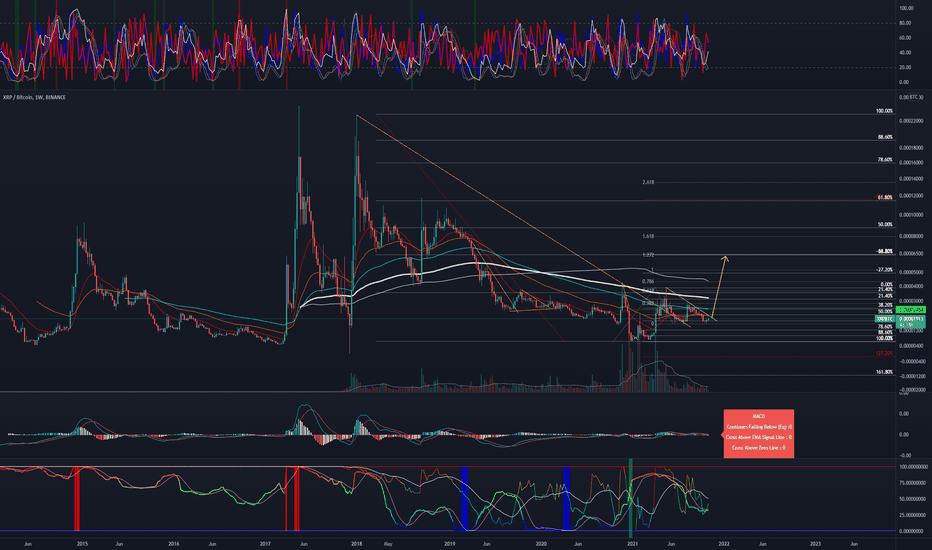Image resolution: width=932 pixels, height=550 pixels.
Task: Click the 0.00008000 price axis value
Action: 911,236
